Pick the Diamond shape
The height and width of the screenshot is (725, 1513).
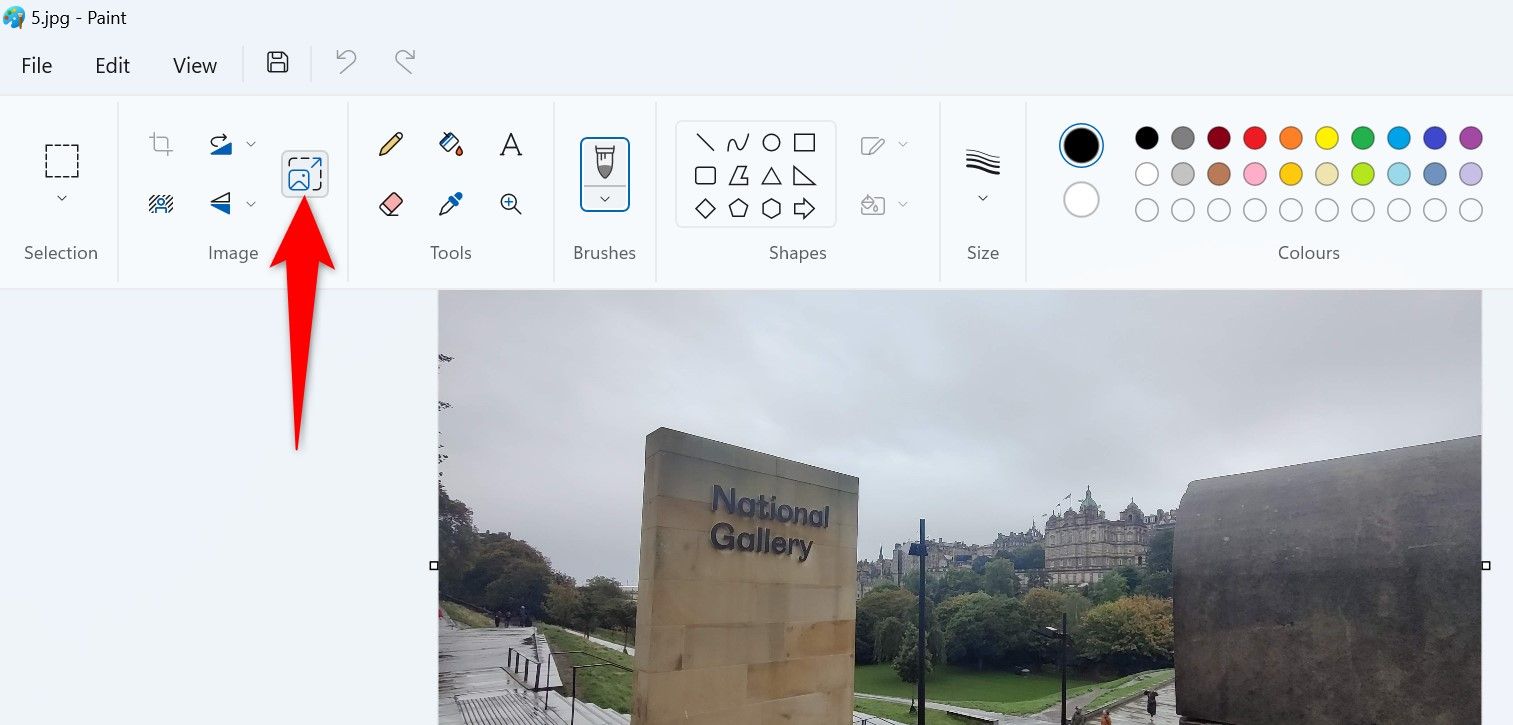click(x=705, y=209)
